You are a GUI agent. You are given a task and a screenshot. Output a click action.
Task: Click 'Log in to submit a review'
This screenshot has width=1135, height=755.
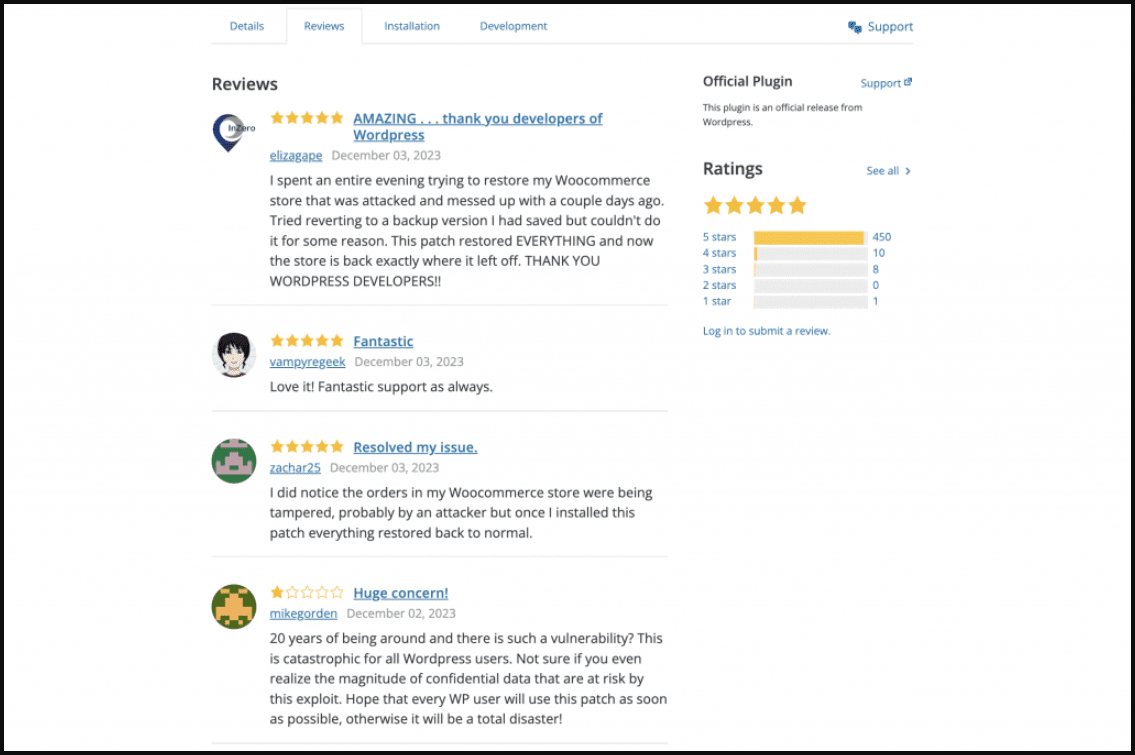766,331
